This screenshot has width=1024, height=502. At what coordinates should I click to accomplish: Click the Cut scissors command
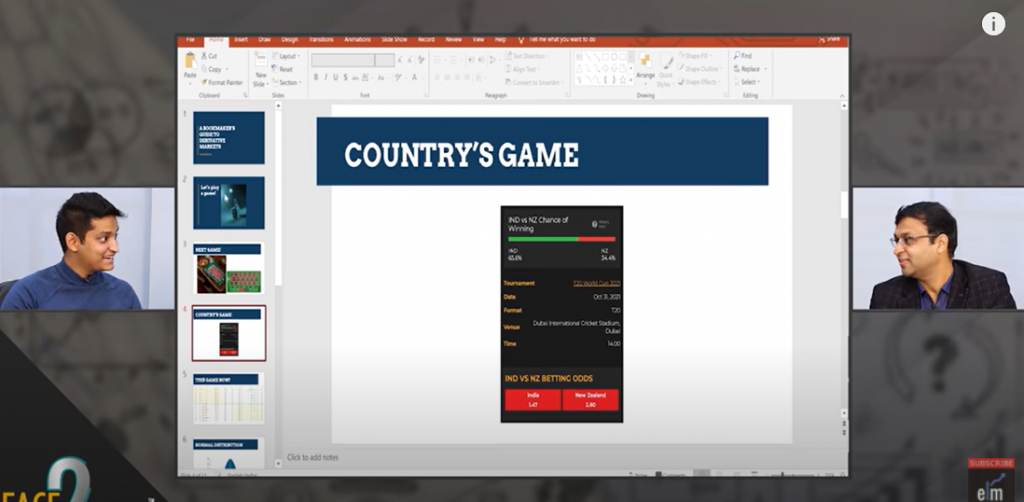click(209, 56)
